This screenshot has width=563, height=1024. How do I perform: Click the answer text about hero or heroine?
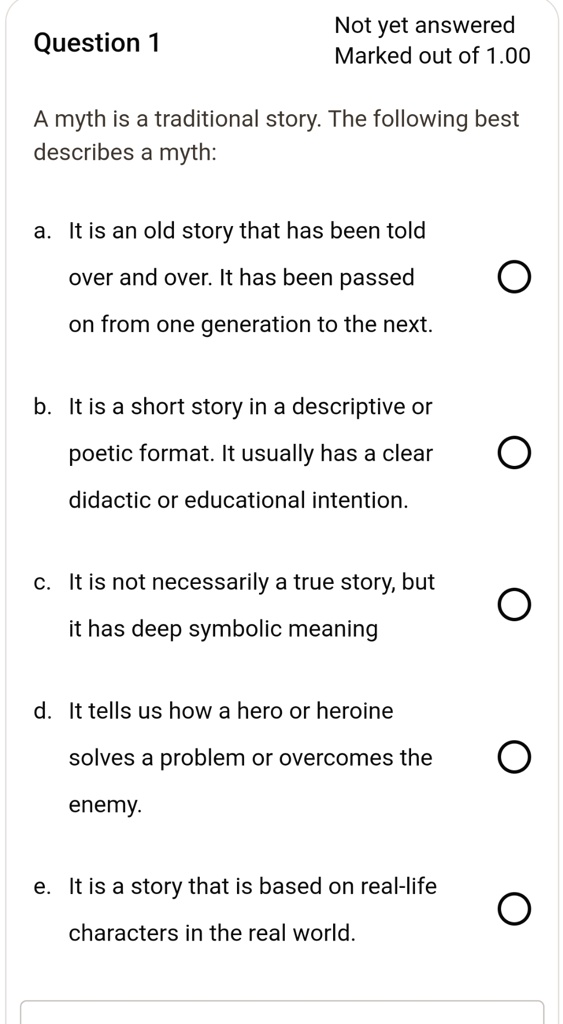tap(251, 758)
